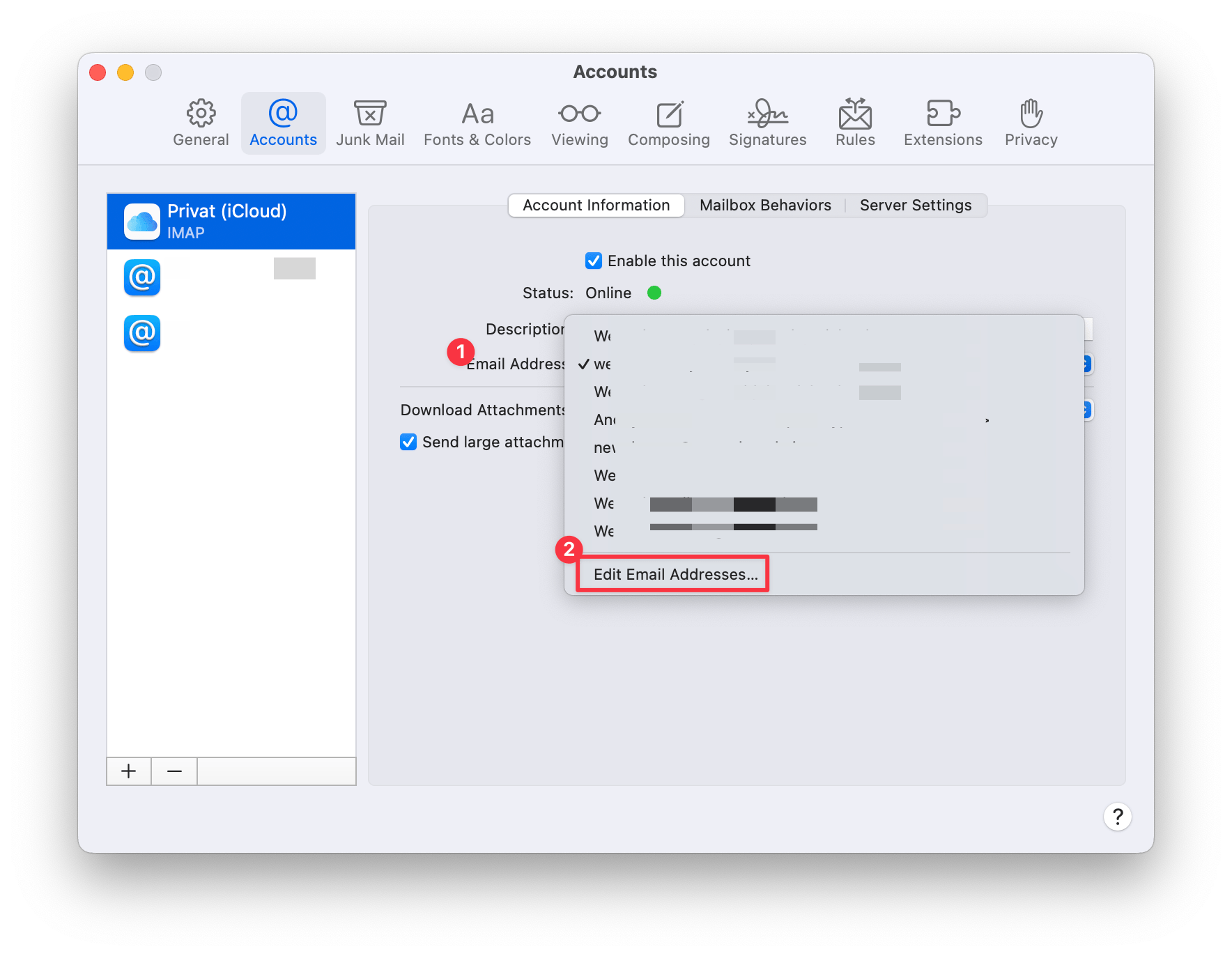Open the Viewing preferences
1232x956 pixels.
click(579, 123)
